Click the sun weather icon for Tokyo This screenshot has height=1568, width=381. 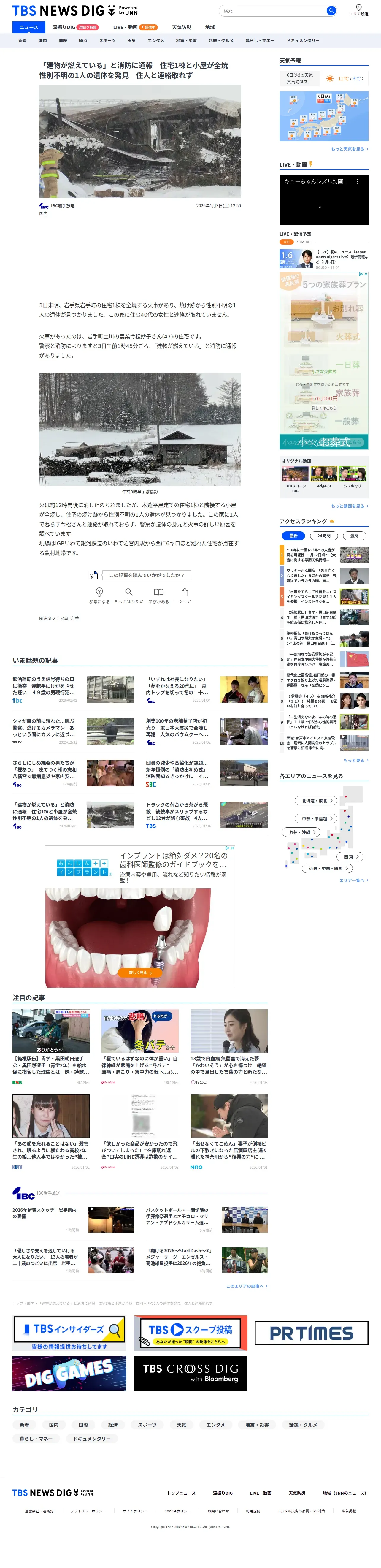pyautogui.click(x=329, y=79)
